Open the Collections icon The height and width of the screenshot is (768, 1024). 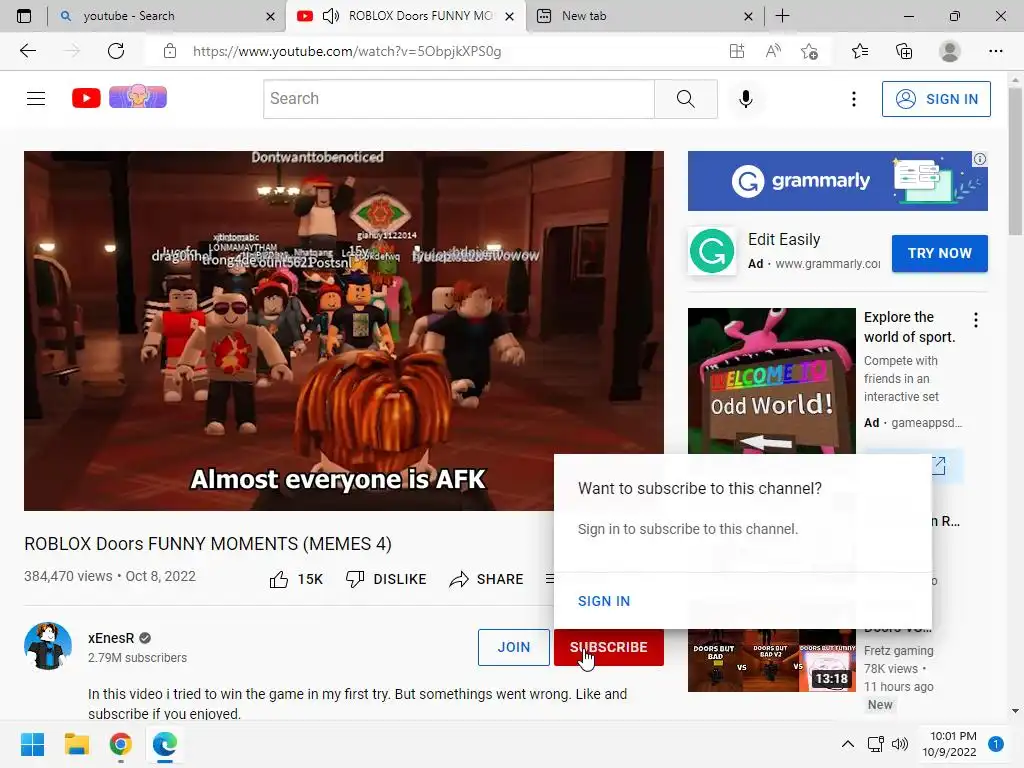pyautogui.click(x=904, y=51)
